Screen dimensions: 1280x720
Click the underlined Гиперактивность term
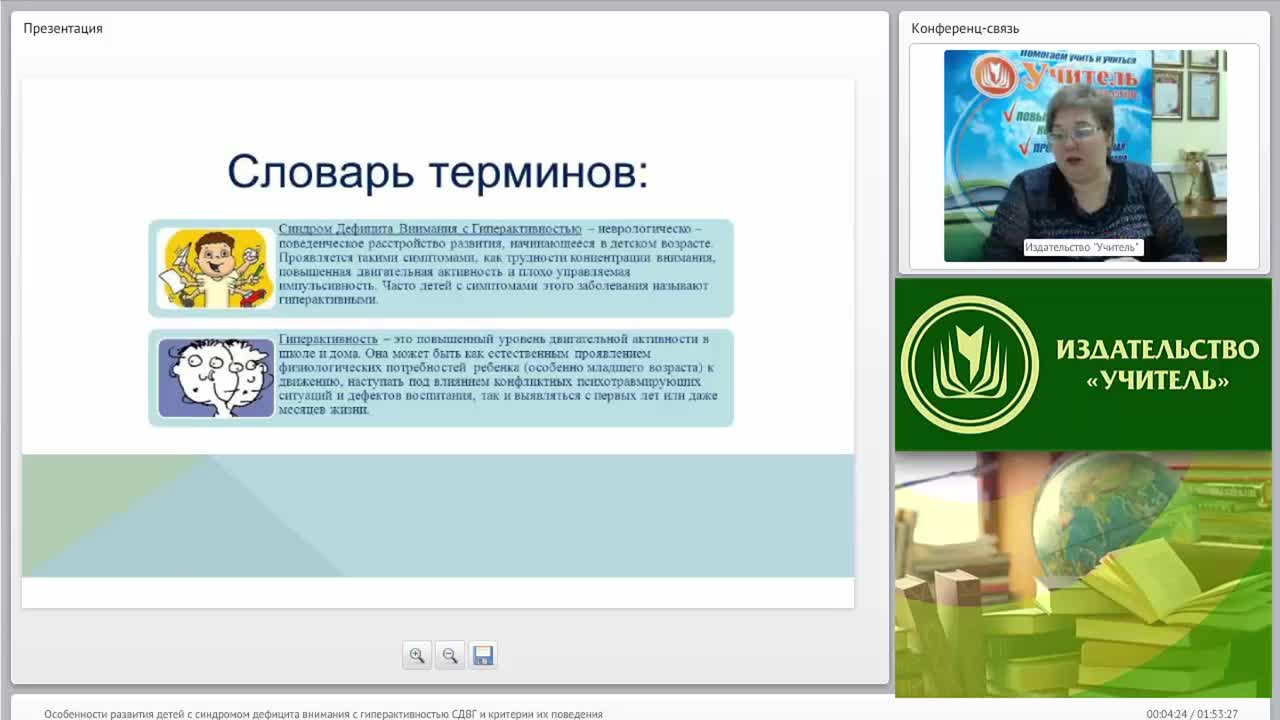pyautogui.click(x=328, y=339)
